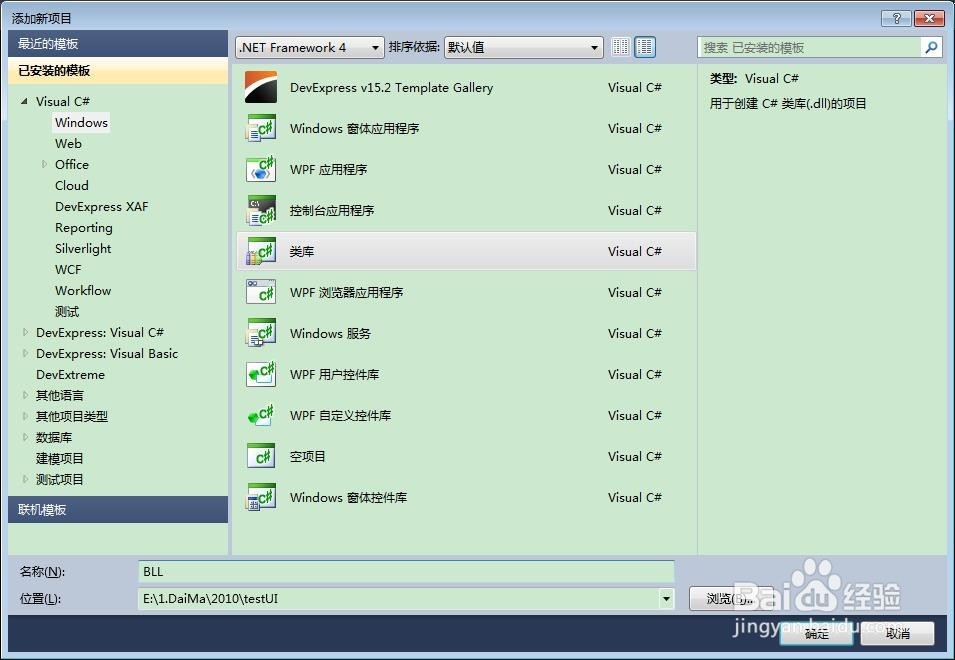This screenshot has height=660, width=955.
Task: Select the WPF 自定义控件库 template name
Action: tap(340, 415)
